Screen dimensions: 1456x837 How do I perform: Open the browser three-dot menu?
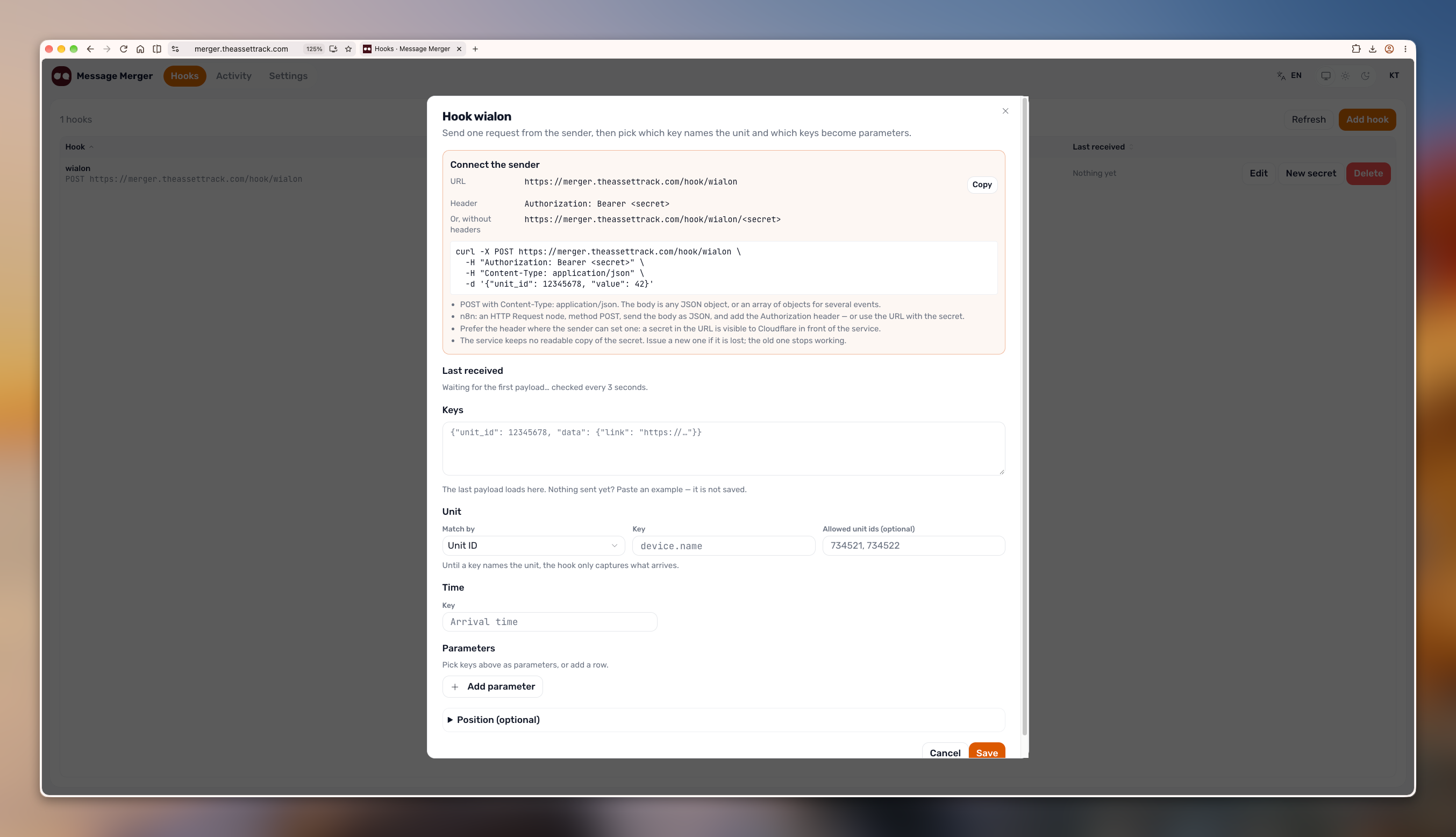(1405, 49)
